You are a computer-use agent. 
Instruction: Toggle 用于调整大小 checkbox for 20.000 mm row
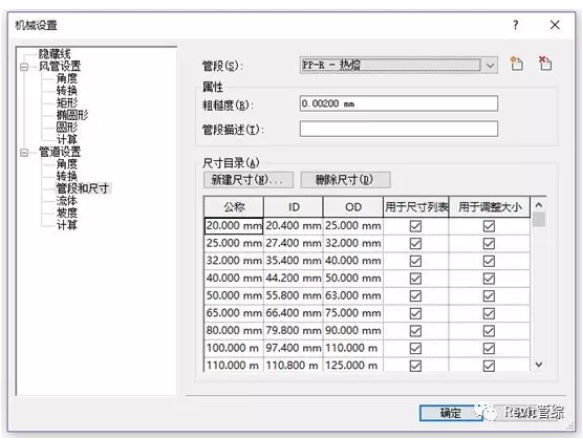(489, 226)
